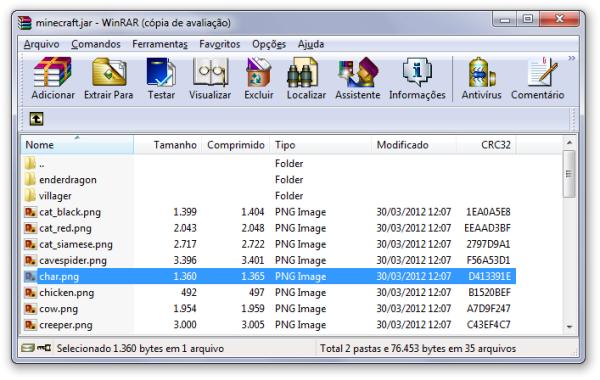600x380 pixels.
Task: Maximize the WinRAR window
Action: (x=528, y=19)
